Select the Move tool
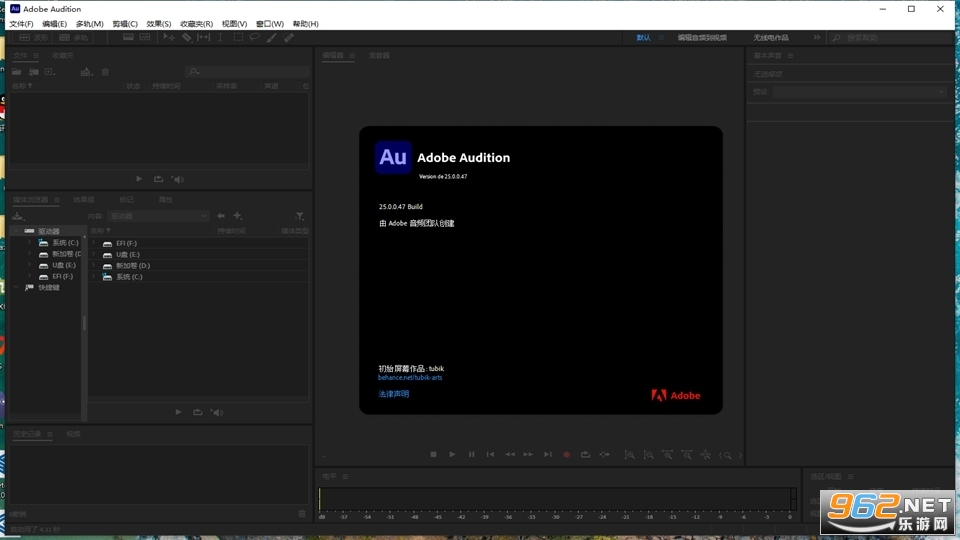Image resolution: width=960 pixels, height=540 pixels. tap(168, 37)
